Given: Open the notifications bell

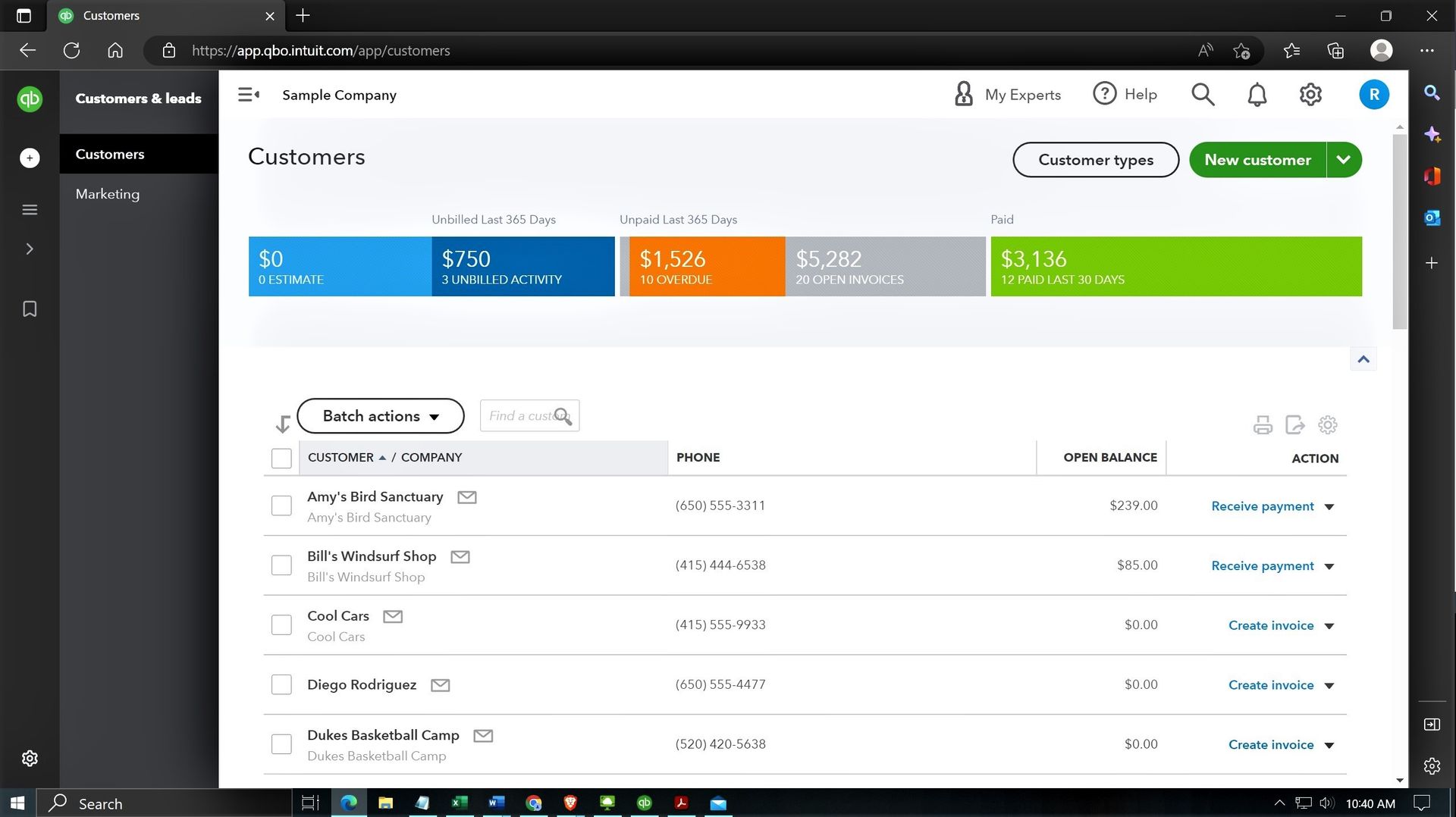Looking at the screenshot, I should (1257, 94).
